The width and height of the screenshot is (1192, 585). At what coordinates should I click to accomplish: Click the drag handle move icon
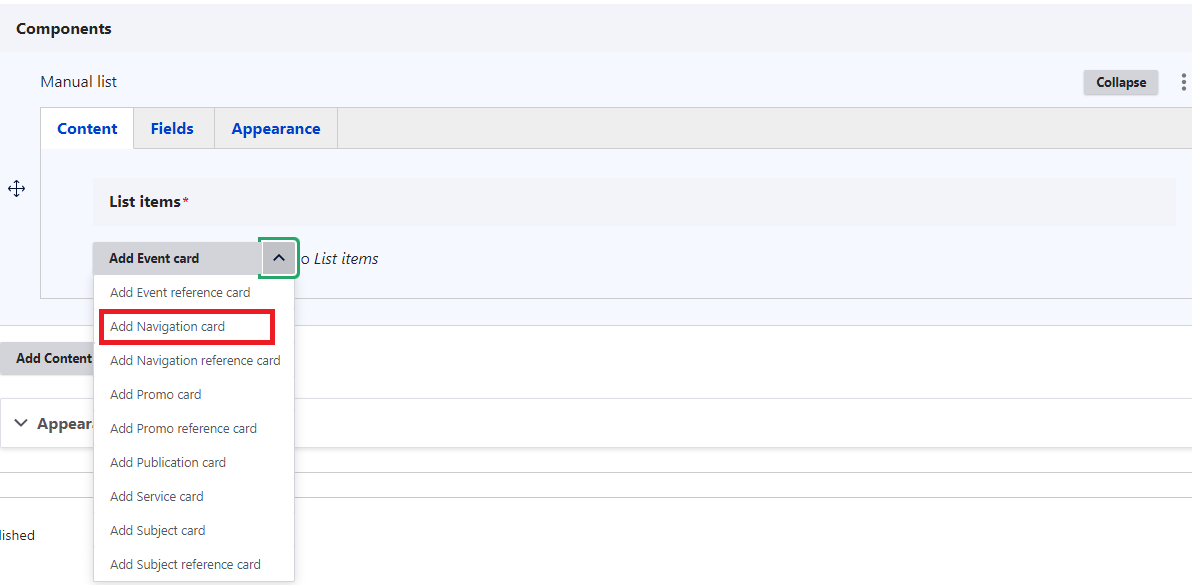tap(16, 189)
